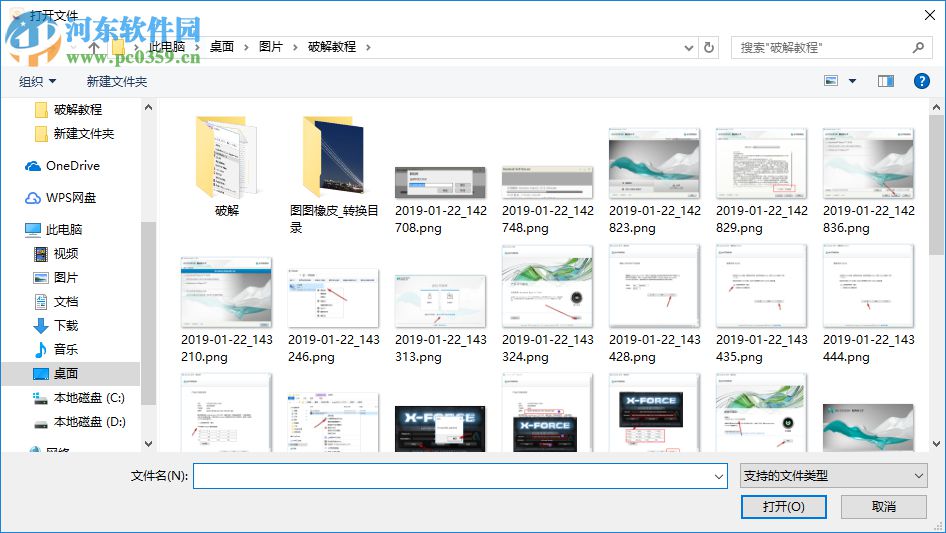Select file 2019-01-22_142829.png

(x=761, y=181)
